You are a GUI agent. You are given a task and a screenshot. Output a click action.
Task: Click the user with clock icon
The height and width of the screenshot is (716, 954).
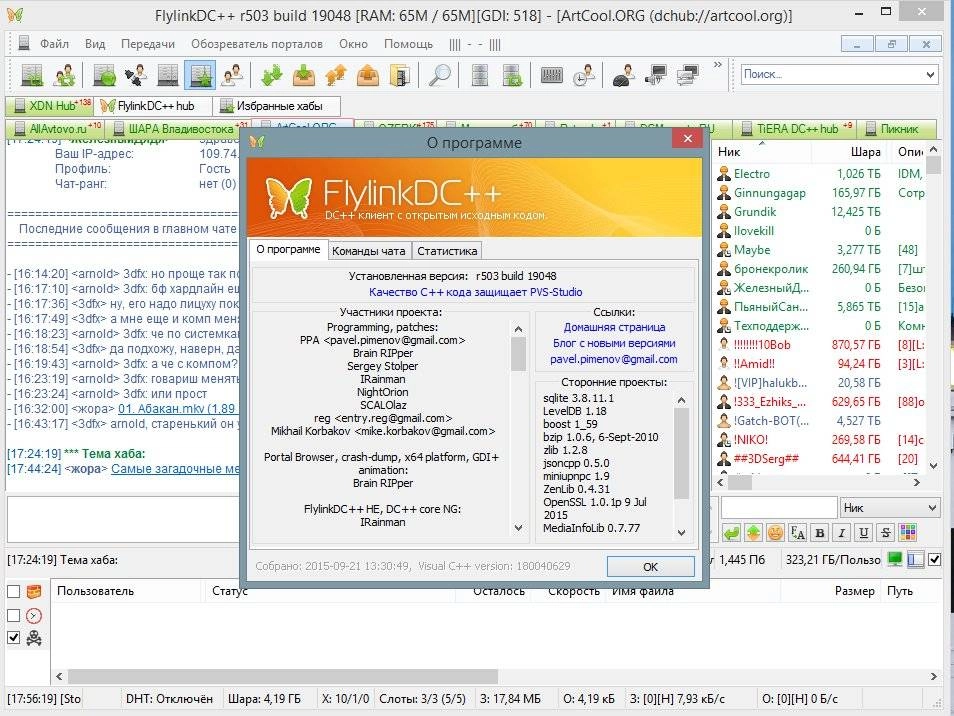(x=584, y=75)
